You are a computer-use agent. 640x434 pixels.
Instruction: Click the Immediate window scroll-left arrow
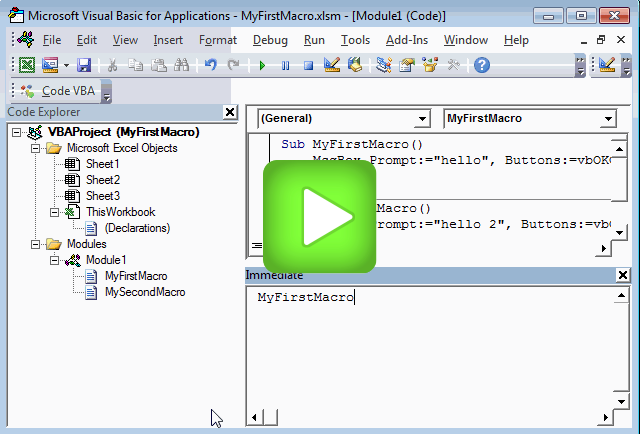254,418
